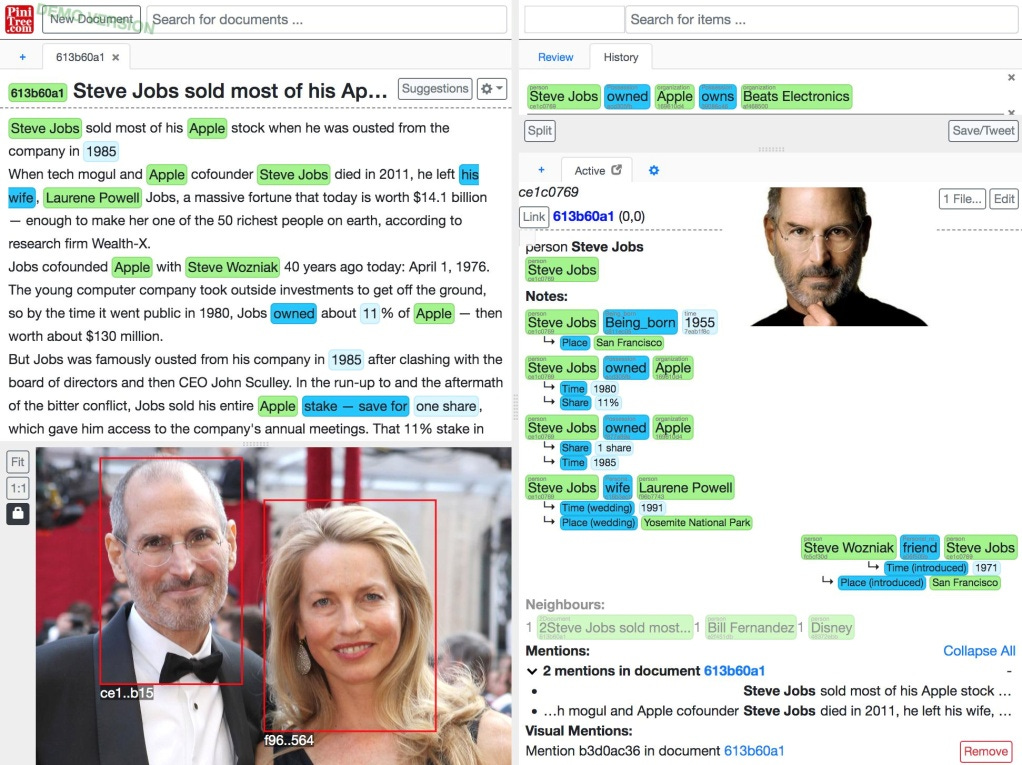Add new item tab with blue plus

click(541, 170)
